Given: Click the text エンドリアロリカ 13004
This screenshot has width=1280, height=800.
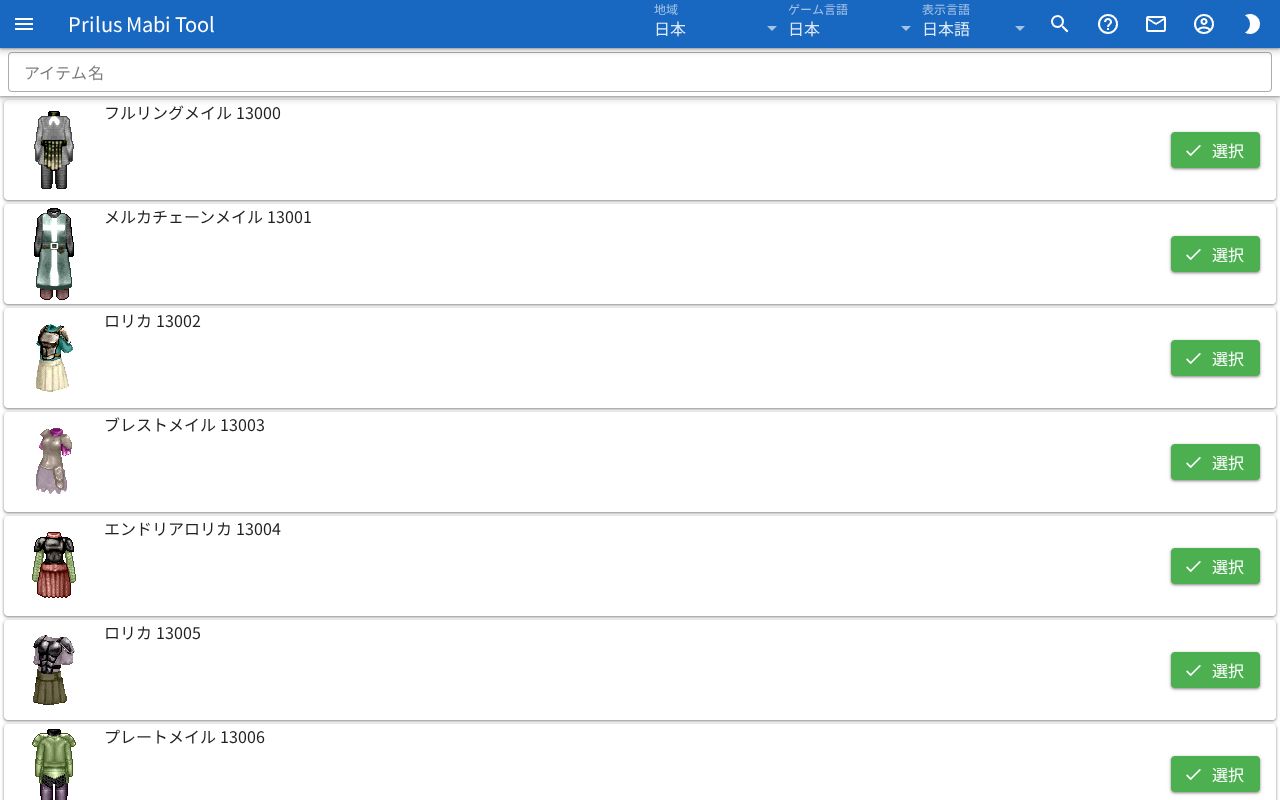Looking at the screenshot, I should pos(193,529).
